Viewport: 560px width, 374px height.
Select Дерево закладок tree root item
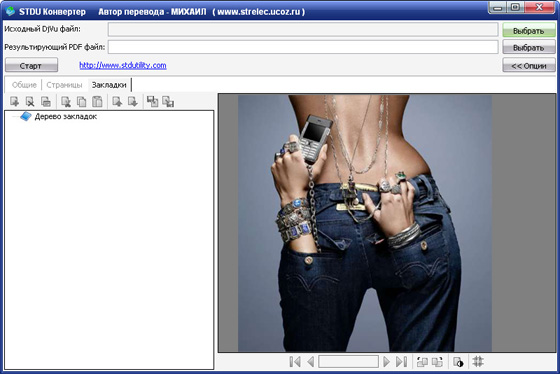66,116
